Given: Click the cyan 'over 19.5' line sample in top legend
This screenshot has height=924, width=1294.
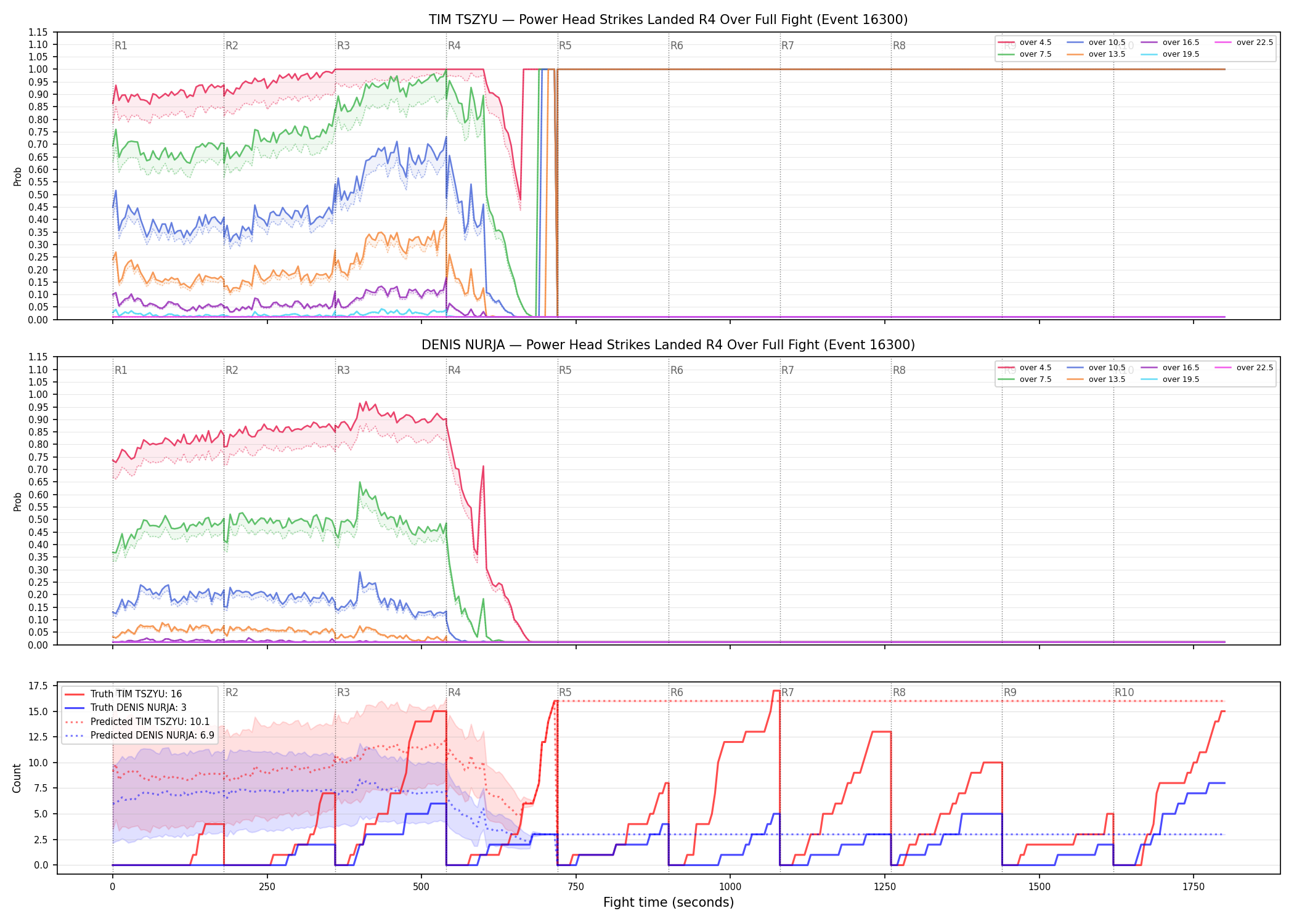Looking at the screenshot, I should pos(1149,54).
